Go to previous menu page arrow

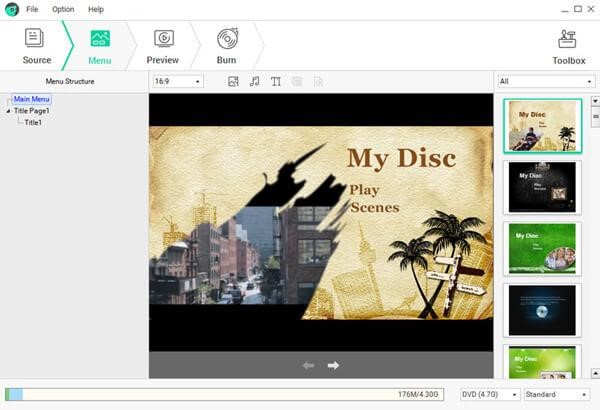(x=308, y=366)
